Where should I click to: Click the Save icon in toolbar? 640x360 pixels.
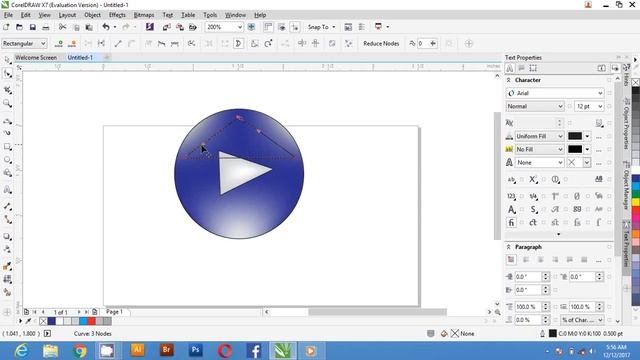click(33, 27)
